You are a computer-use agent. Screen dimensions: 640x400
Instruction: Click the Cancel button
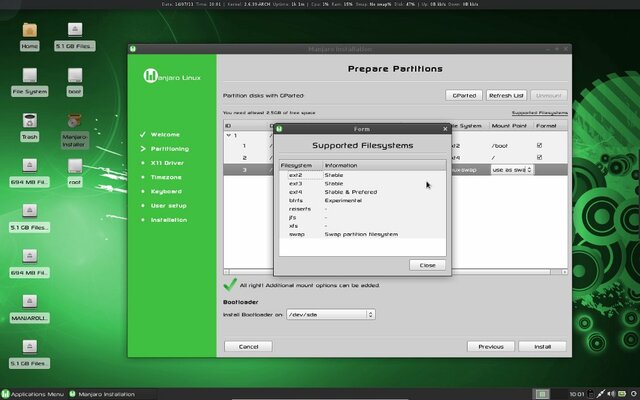(248, 347)
